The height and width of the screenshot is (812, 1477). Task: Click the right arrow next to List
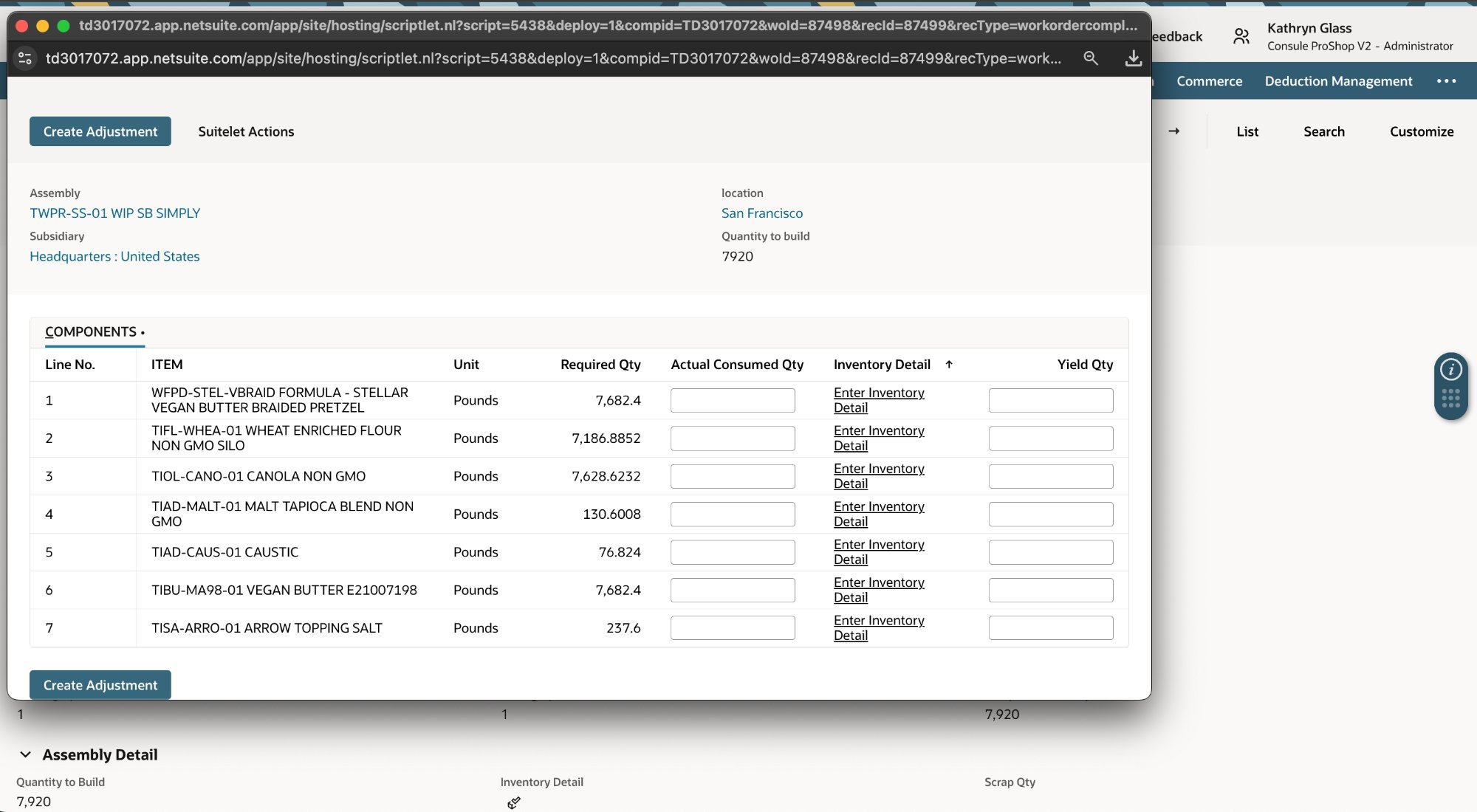[x=1173, y=131]
